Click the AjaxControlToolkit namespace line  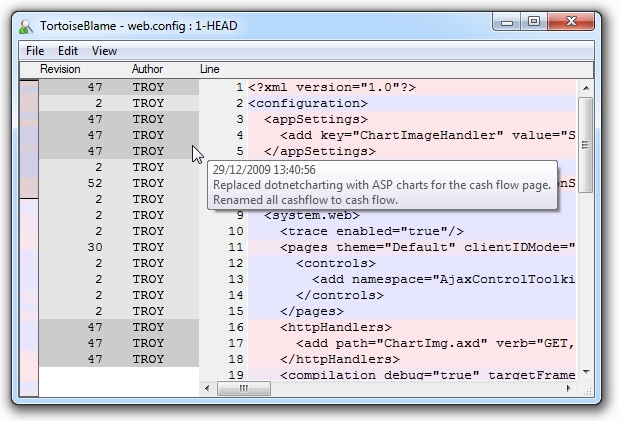point(444,279)
